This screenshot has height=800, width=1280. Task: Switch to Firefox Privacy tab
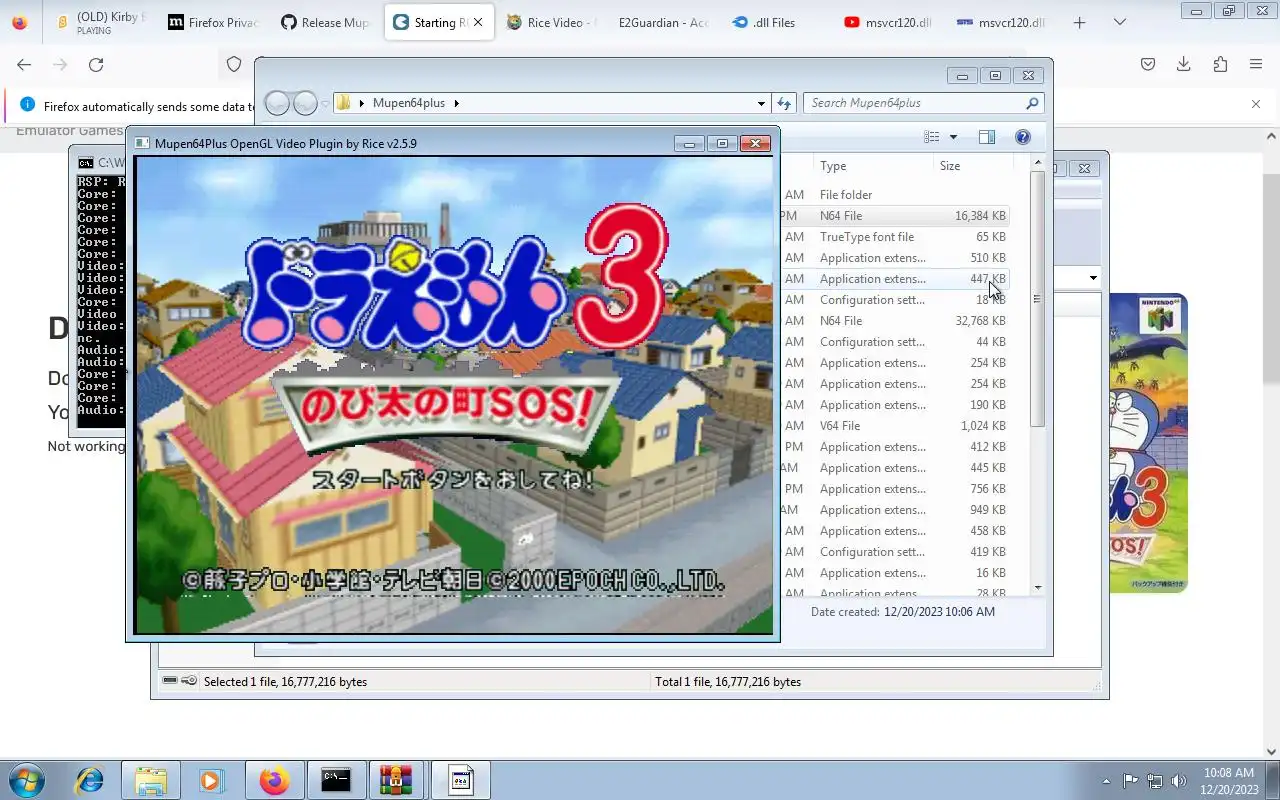pos(212,23)
